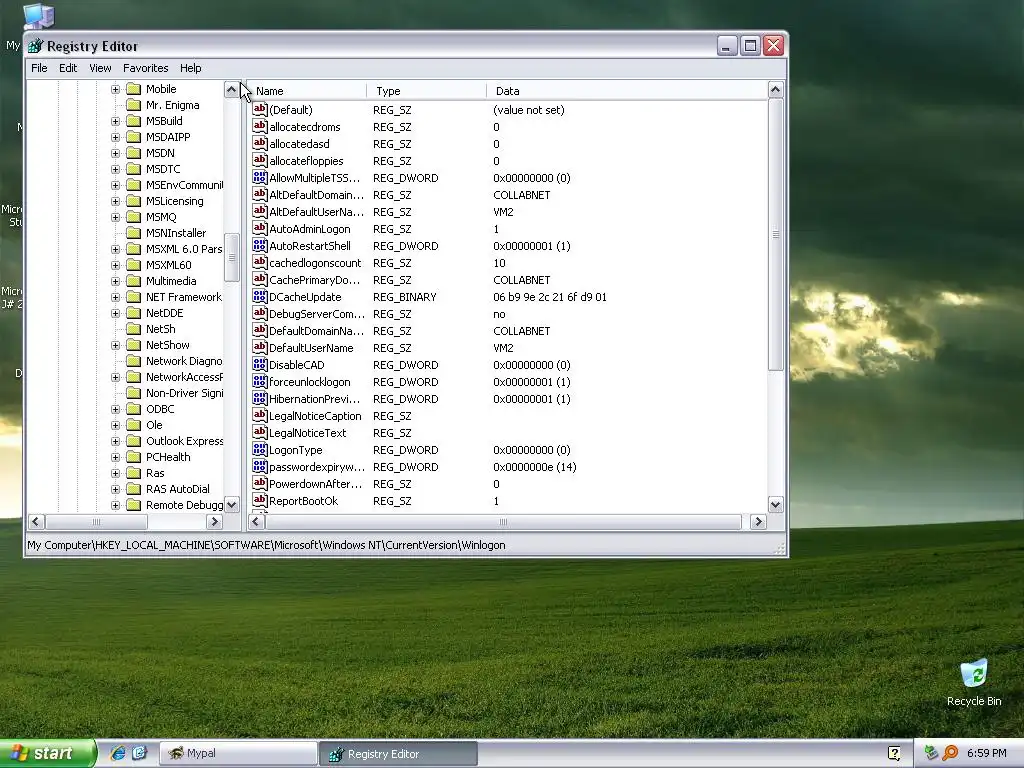Click Registry Editor taskbar button
The height and width of the screenshot is (768, 1024).
(398, 754)
